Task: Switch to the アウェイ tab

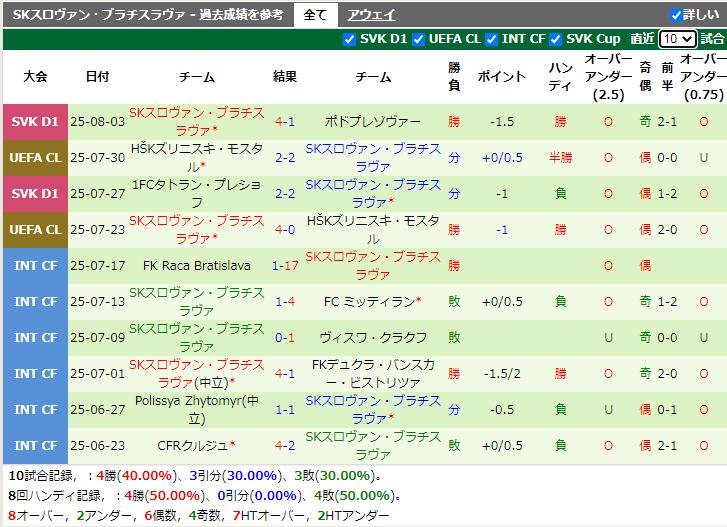Action: coord(371,15)
